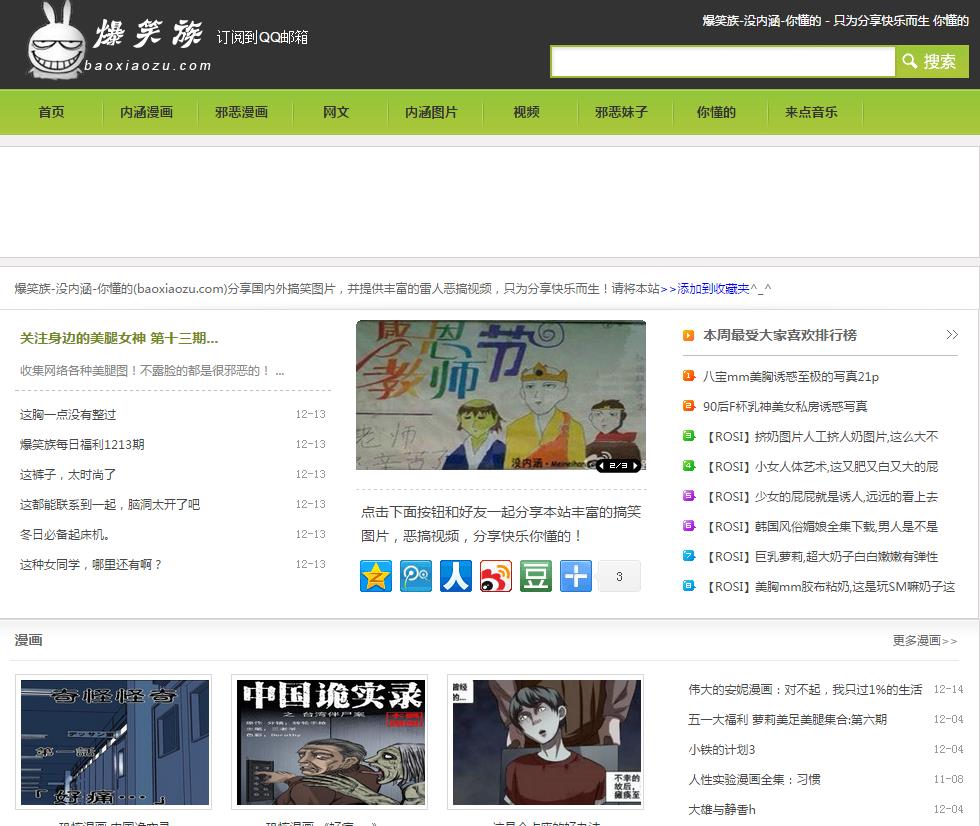Image resolution: width=980 pixels, height=826 pixels.
Task: Click the 12-14 date of 伟大的安妮漫画
Action: pos(948,689)
